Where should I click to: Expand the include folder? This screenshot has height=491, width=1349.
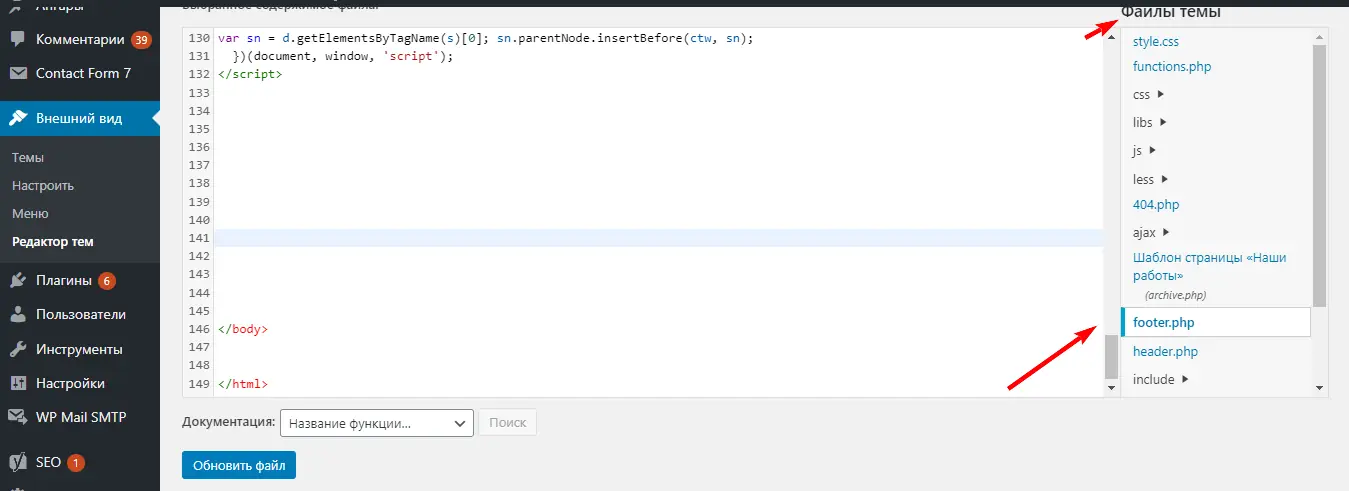point(1161,379)
